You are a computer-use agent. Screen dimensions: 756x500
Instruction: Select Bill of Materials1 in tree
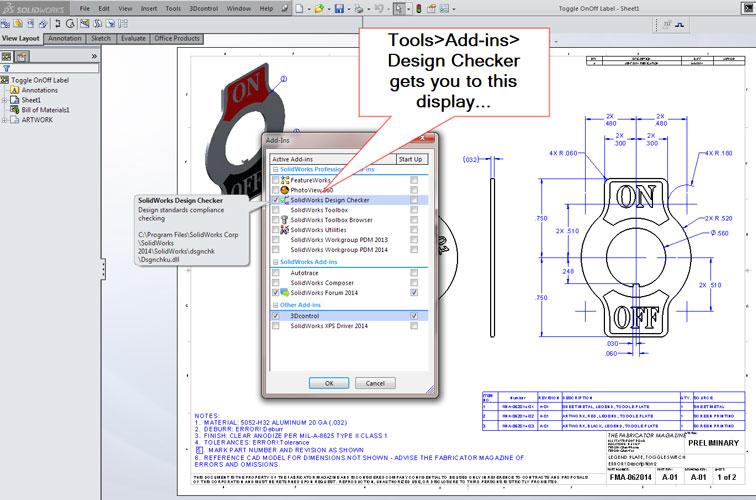[x=45, y=110]
